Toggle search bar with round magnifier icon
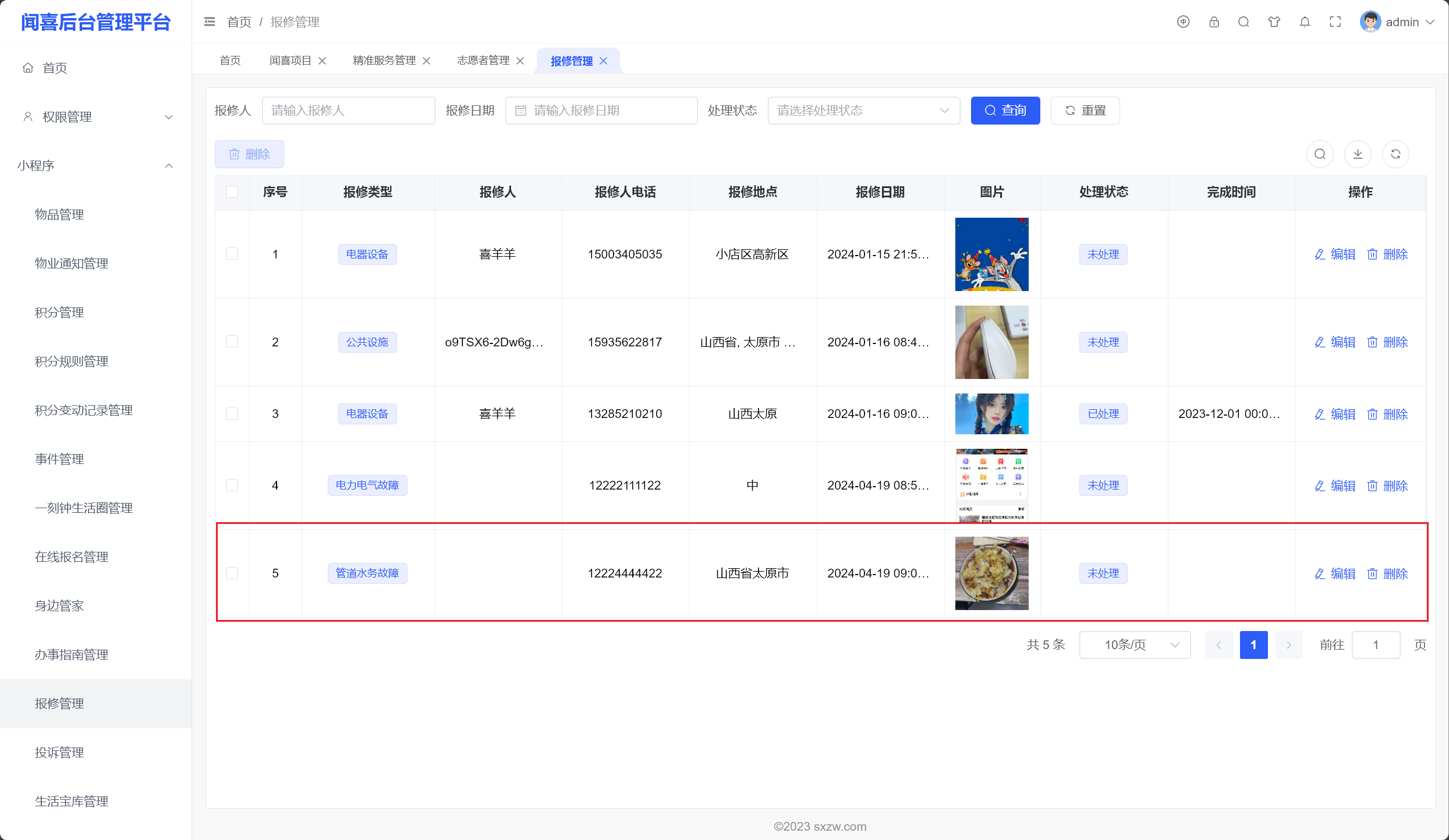 (1320, 154)
